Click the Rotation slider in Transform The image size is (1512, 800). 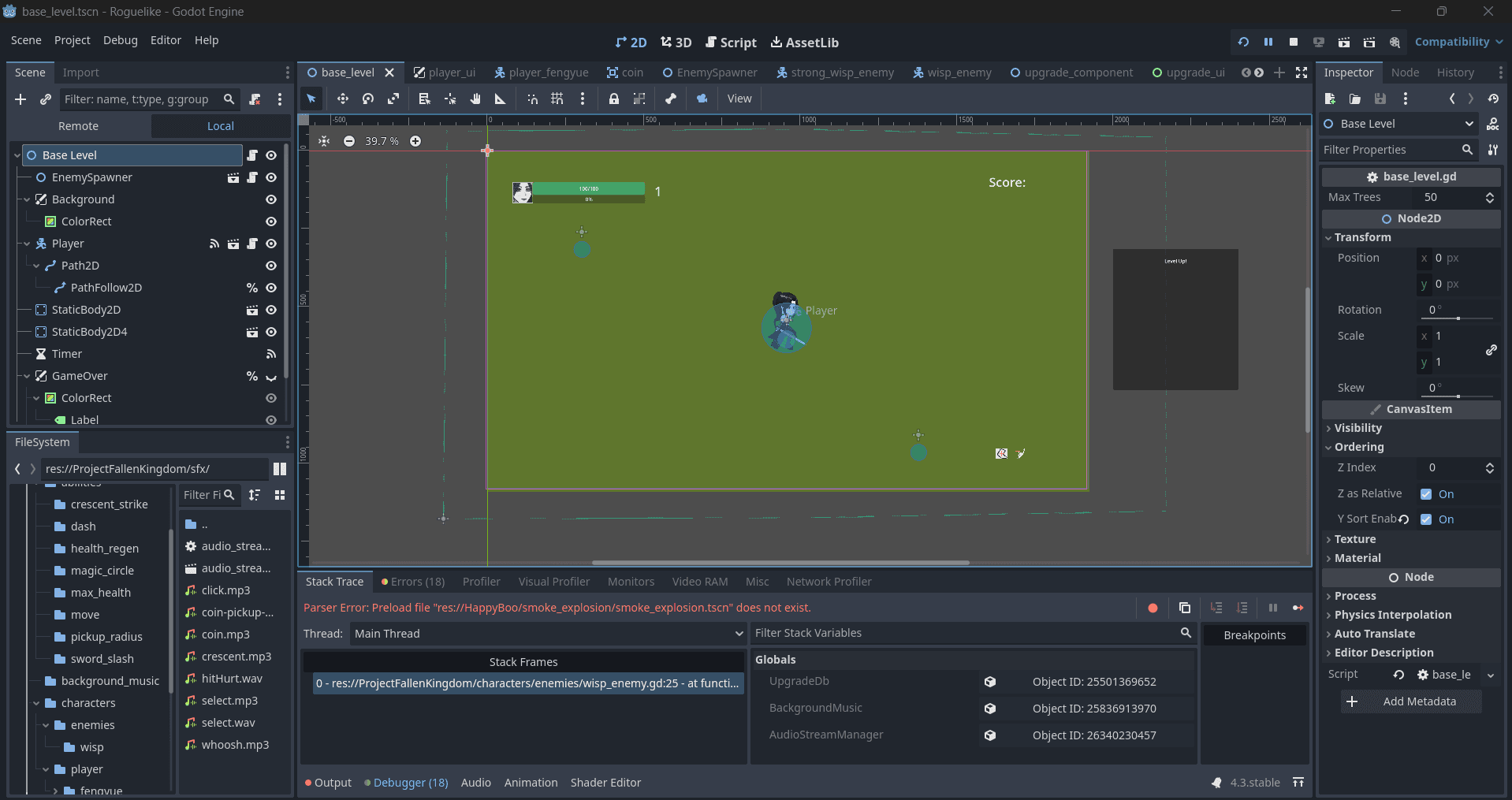[x=1458, y=318]
